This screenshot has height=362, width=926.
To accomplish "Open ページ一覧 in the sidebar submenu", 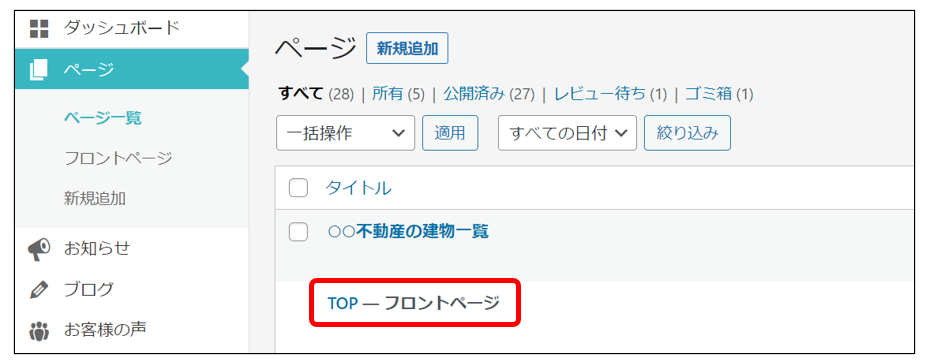I will click(x=103, y=118).
